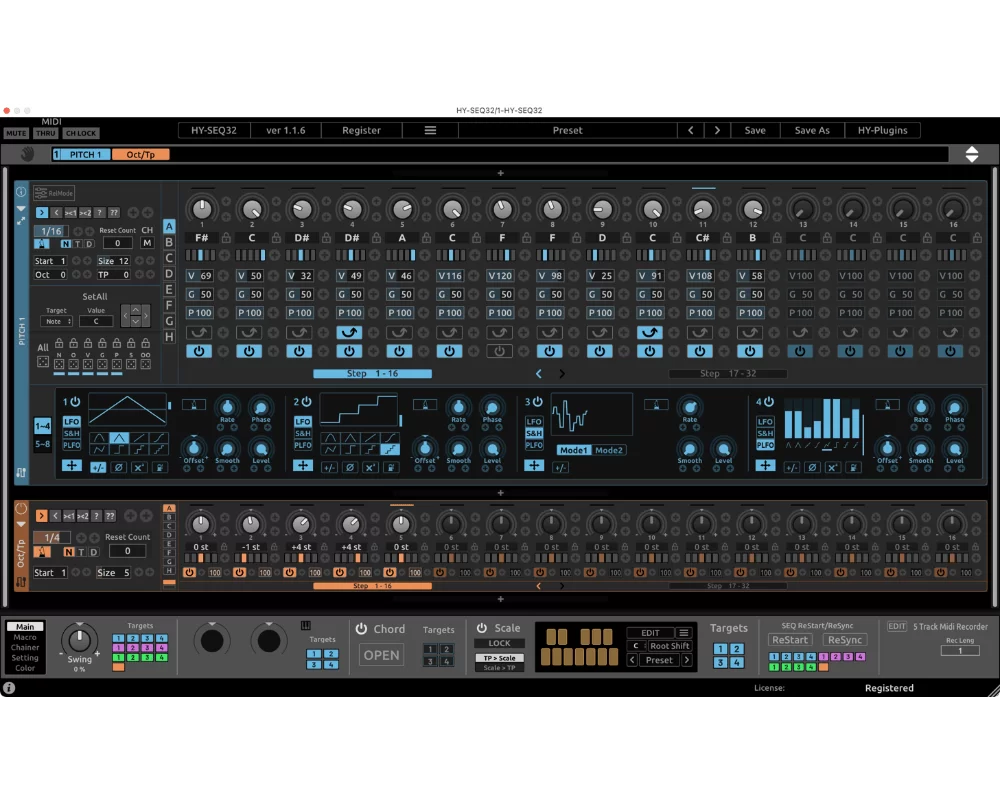This screenshot has height=800, width=1000.
Task: Select the ><1 ping-pong direction on PITCH 1
Action: point(70,212)
